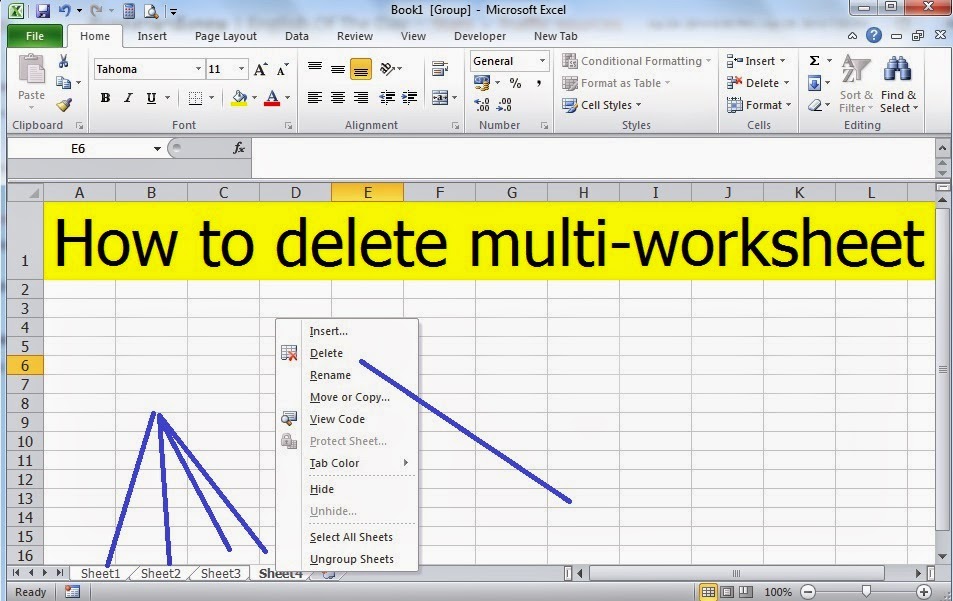The width and height of the screenshot is (953, 601).
Task: Click the AutoSum icon
Action: pos(814,60)
